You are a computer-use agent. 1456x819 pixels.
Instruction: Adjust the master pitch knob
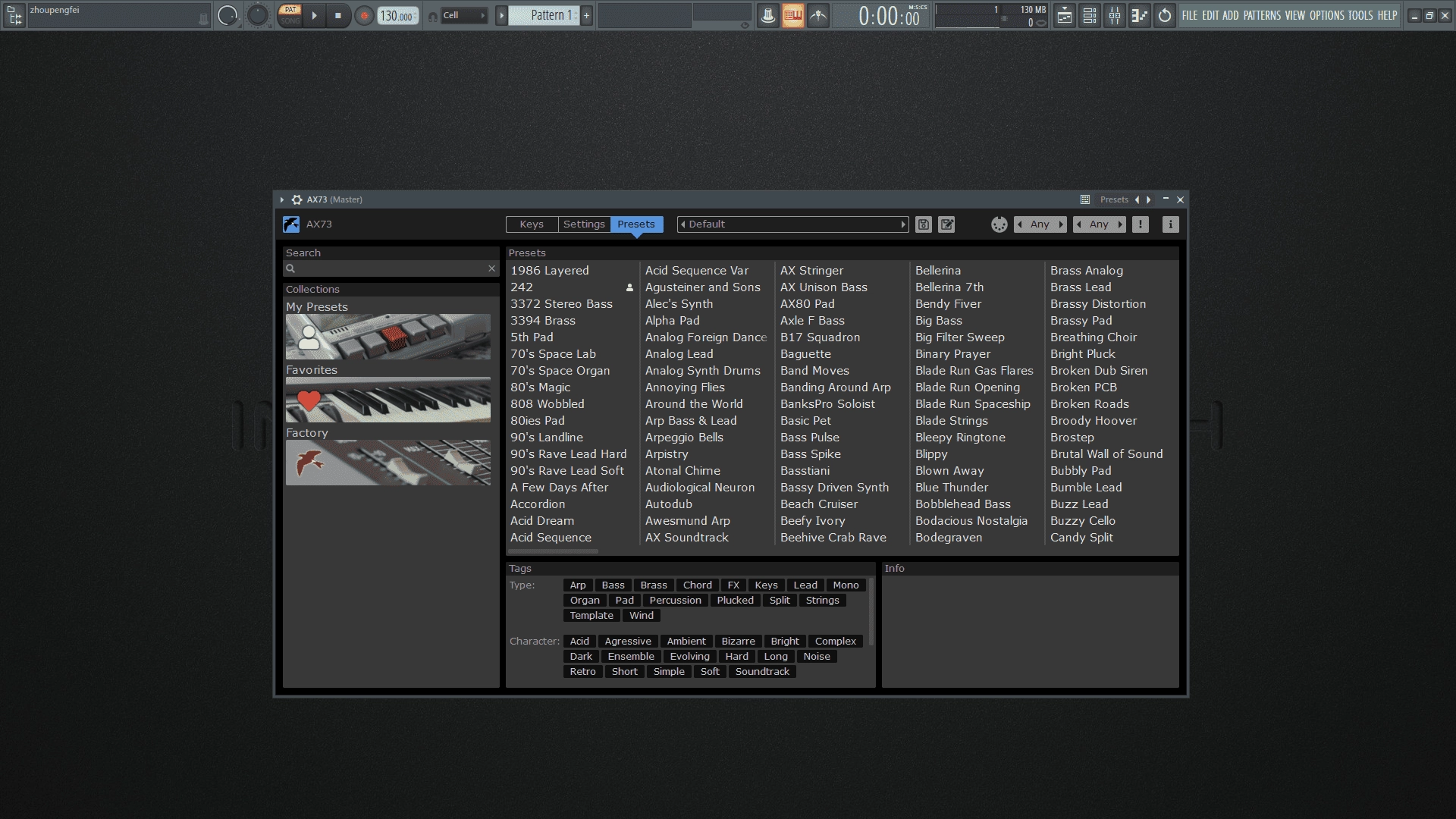tap(258, 15)
